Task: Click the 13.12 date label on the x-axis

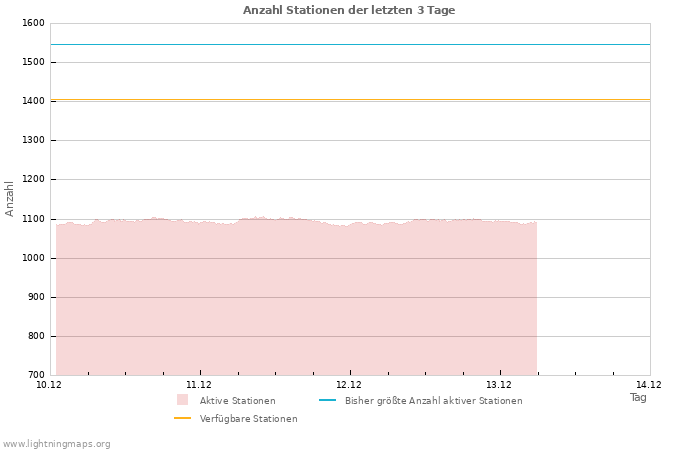Action: (499, 385)
